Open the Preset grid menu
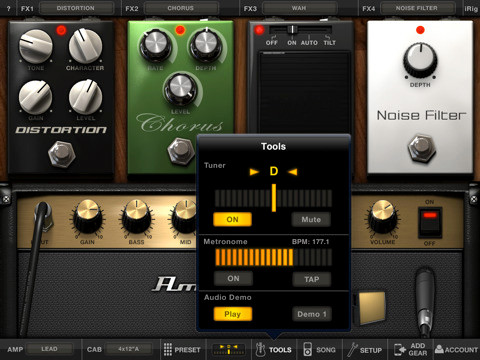The height and width of the screenshot is (360, 480). (182, 350)
